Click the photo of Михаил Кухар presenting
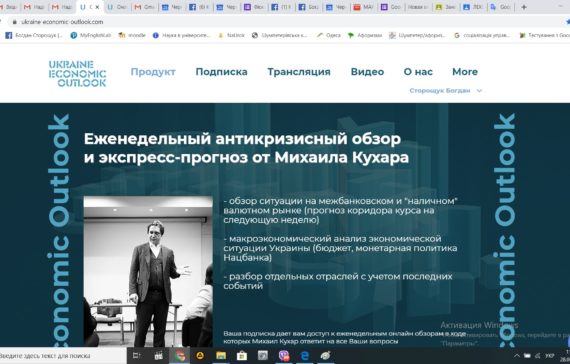This screenshot has height=364, width=570. [x=148, y=271]
